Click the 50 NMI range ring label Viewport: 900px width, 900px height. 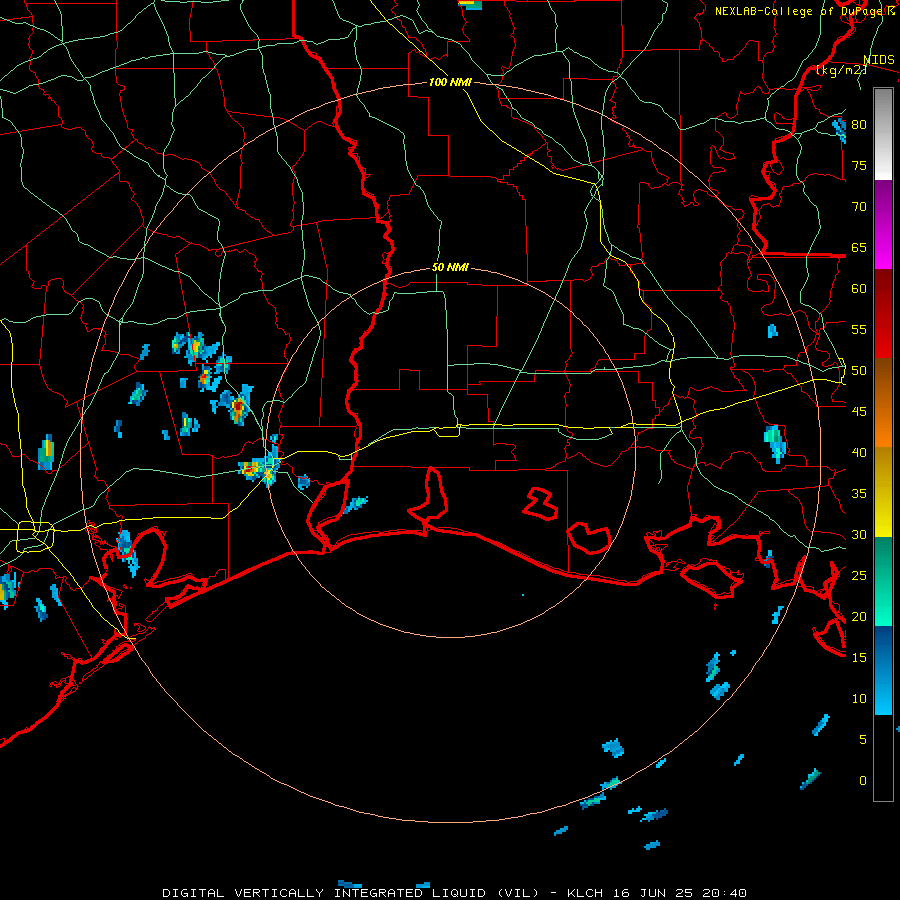[x=450, y=267]
